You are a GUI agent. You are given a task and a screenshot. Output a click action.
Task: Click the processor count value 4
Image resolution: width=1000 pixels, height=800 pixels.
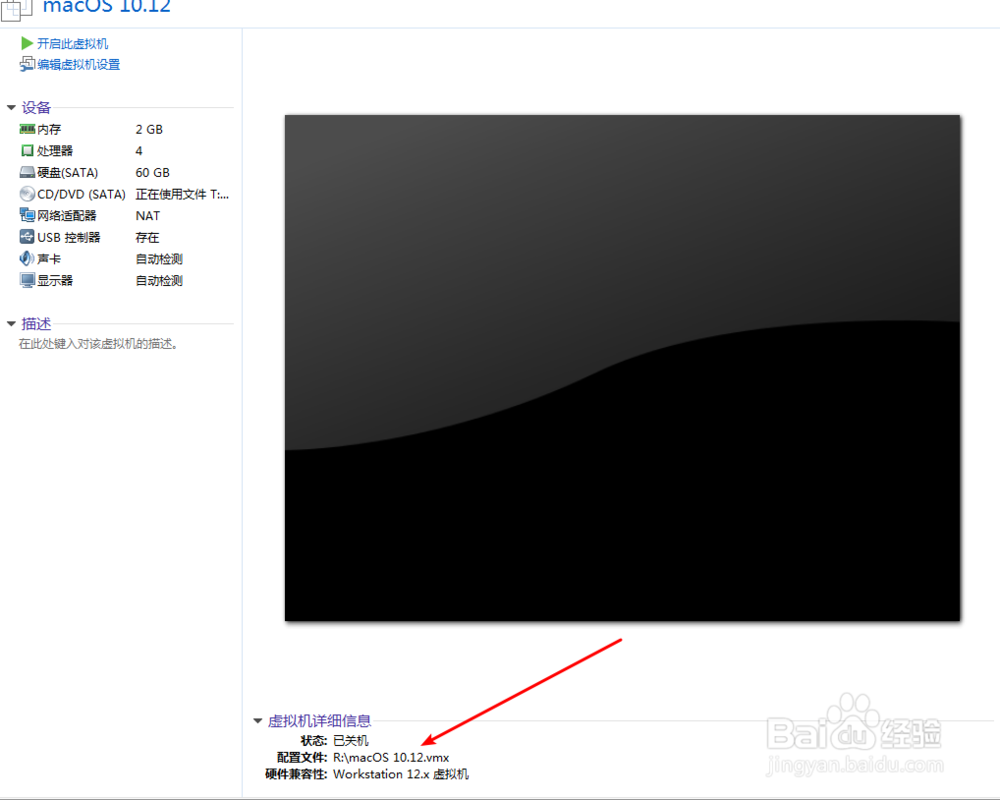[139, 151]
